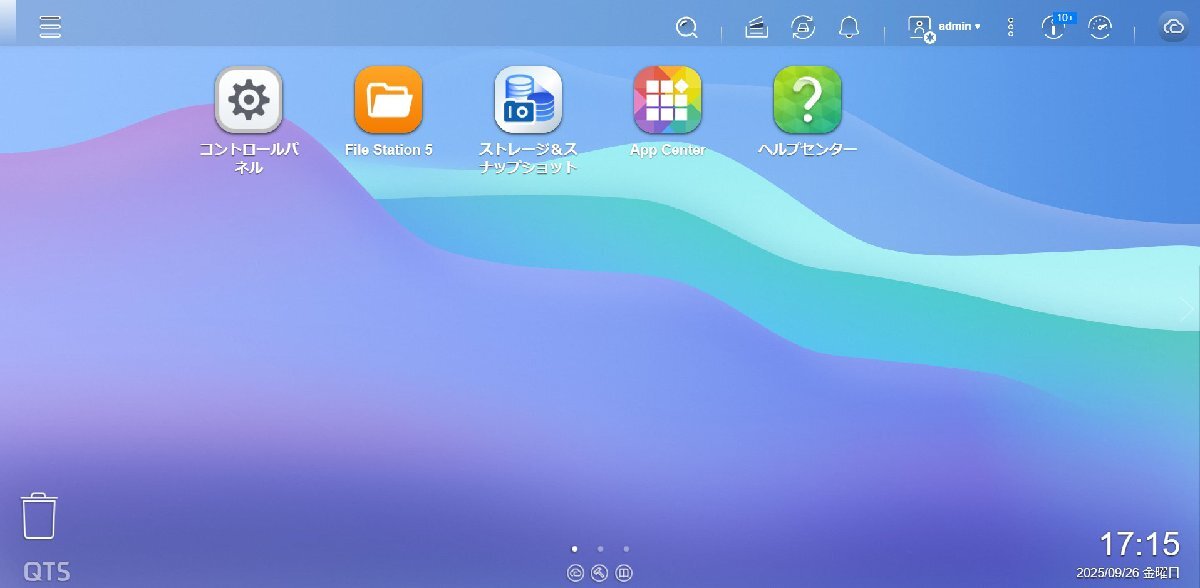The width and height of the screenshot is (1200, 588).
Task: Open the myQNAPcloud cloud icon in the top bar
Action: coord(1175,27)
